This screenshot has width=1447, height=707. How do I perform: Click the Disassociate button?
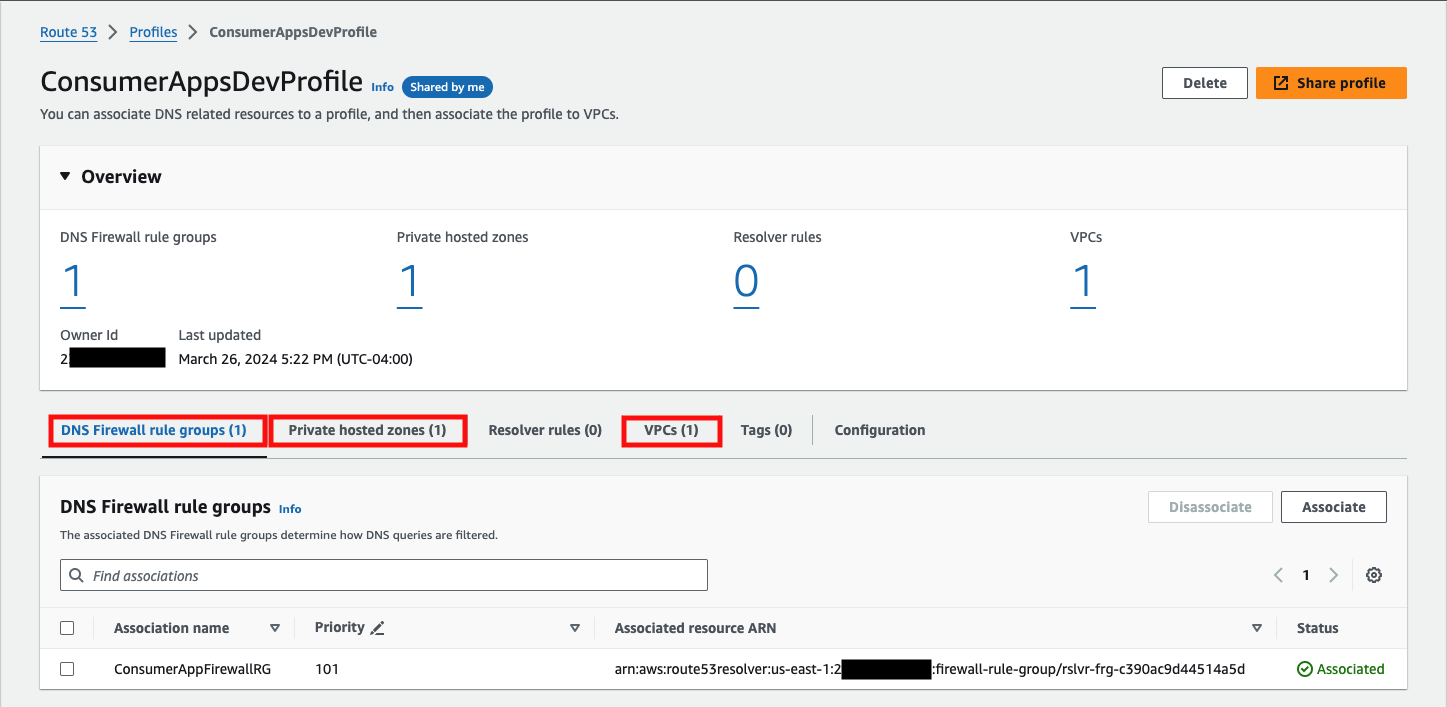(x=1211, y=507)
